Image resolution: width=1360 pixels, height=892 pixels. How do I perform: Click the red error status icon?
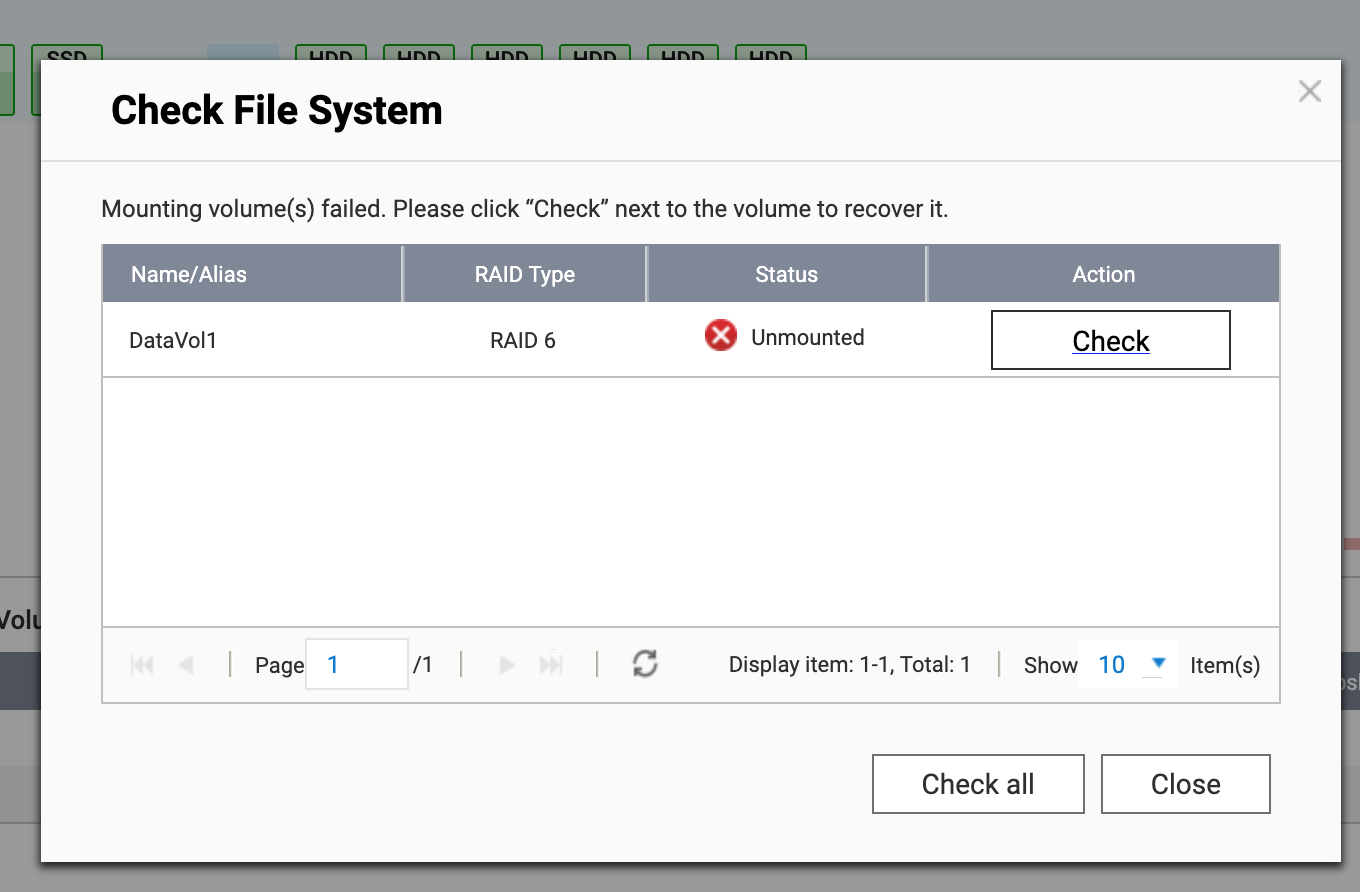[x=720, y=336]
